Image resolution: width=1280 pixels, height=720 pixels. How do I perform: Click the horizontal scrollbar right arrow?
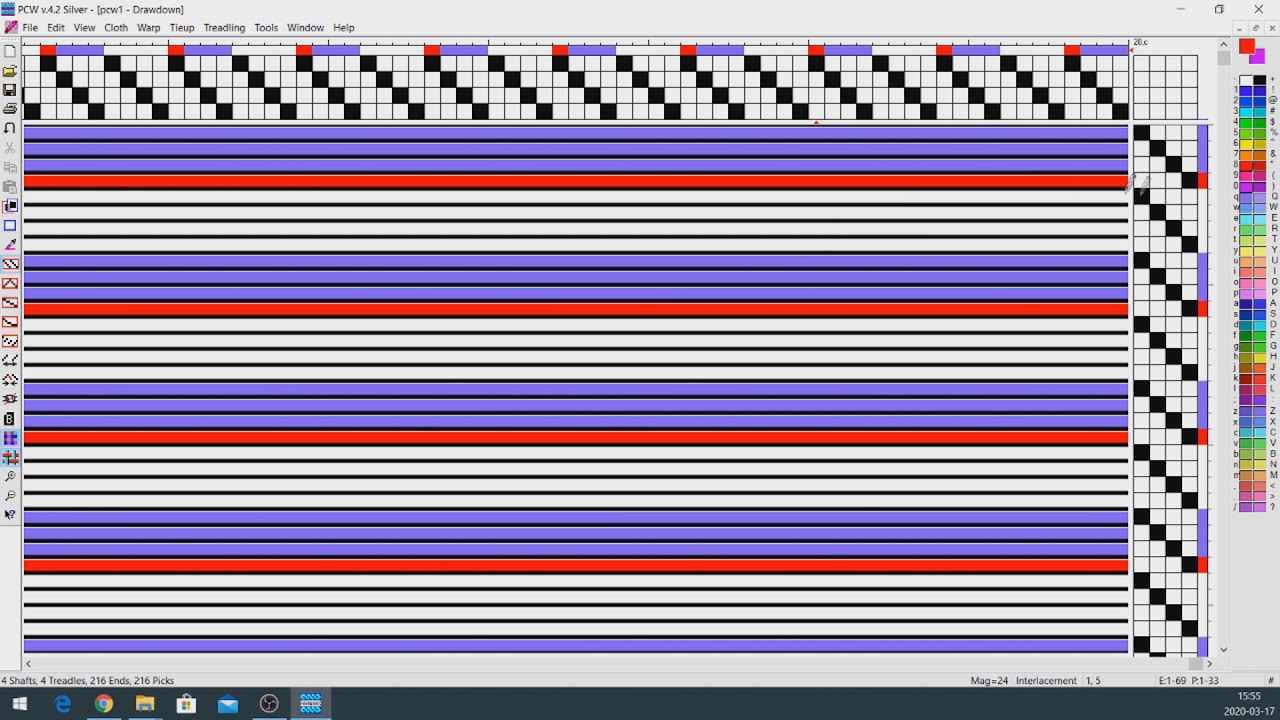(1209, 664)
